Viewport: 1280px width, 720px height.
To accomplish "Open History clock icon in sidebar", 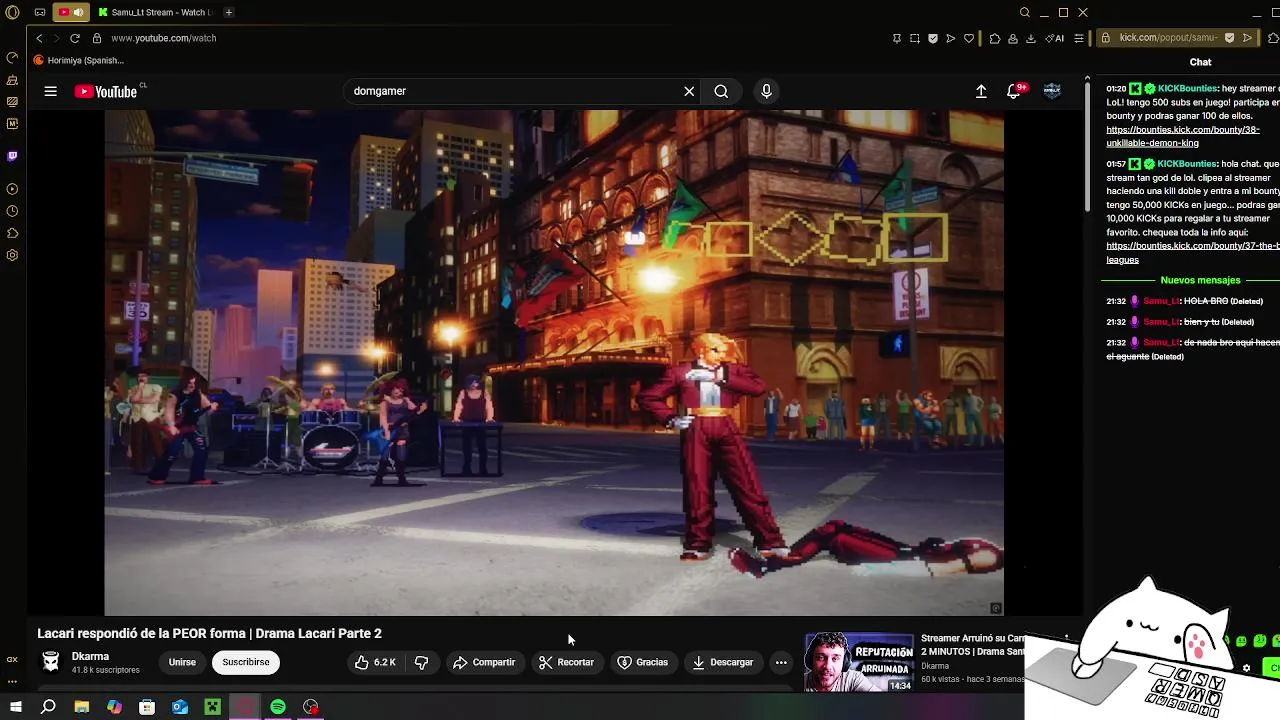I will tap(12, 211).
